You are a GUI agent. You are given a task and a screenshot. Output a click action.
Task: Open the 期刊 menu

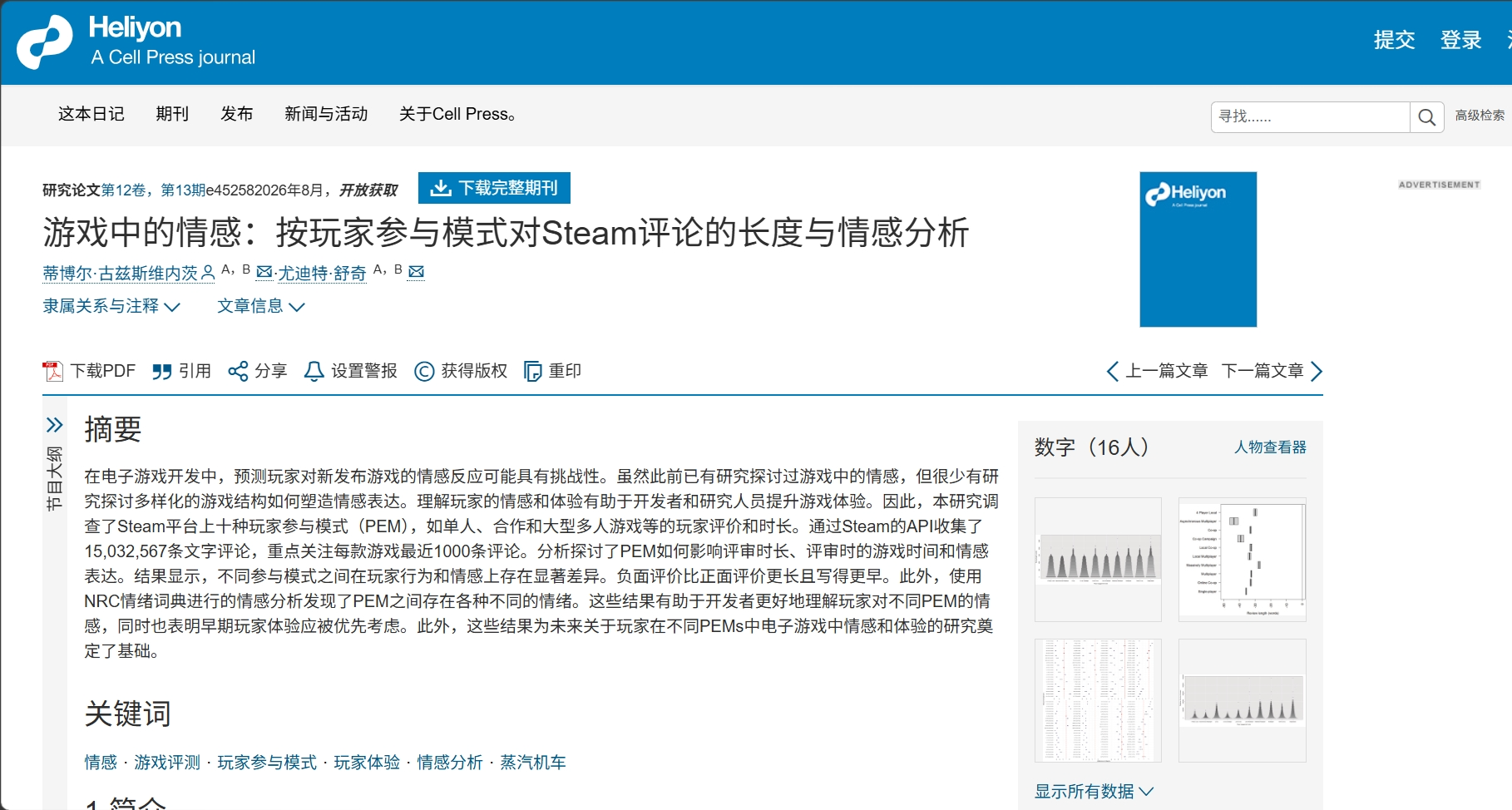[172, 114]
